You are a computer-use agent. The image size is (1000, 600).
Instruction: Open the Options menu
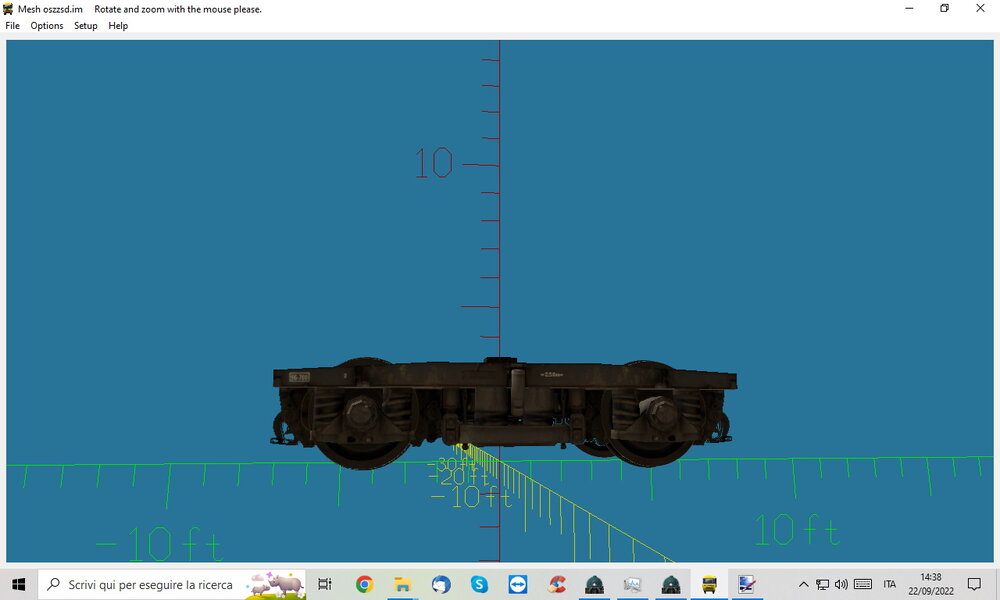[47, 26]
